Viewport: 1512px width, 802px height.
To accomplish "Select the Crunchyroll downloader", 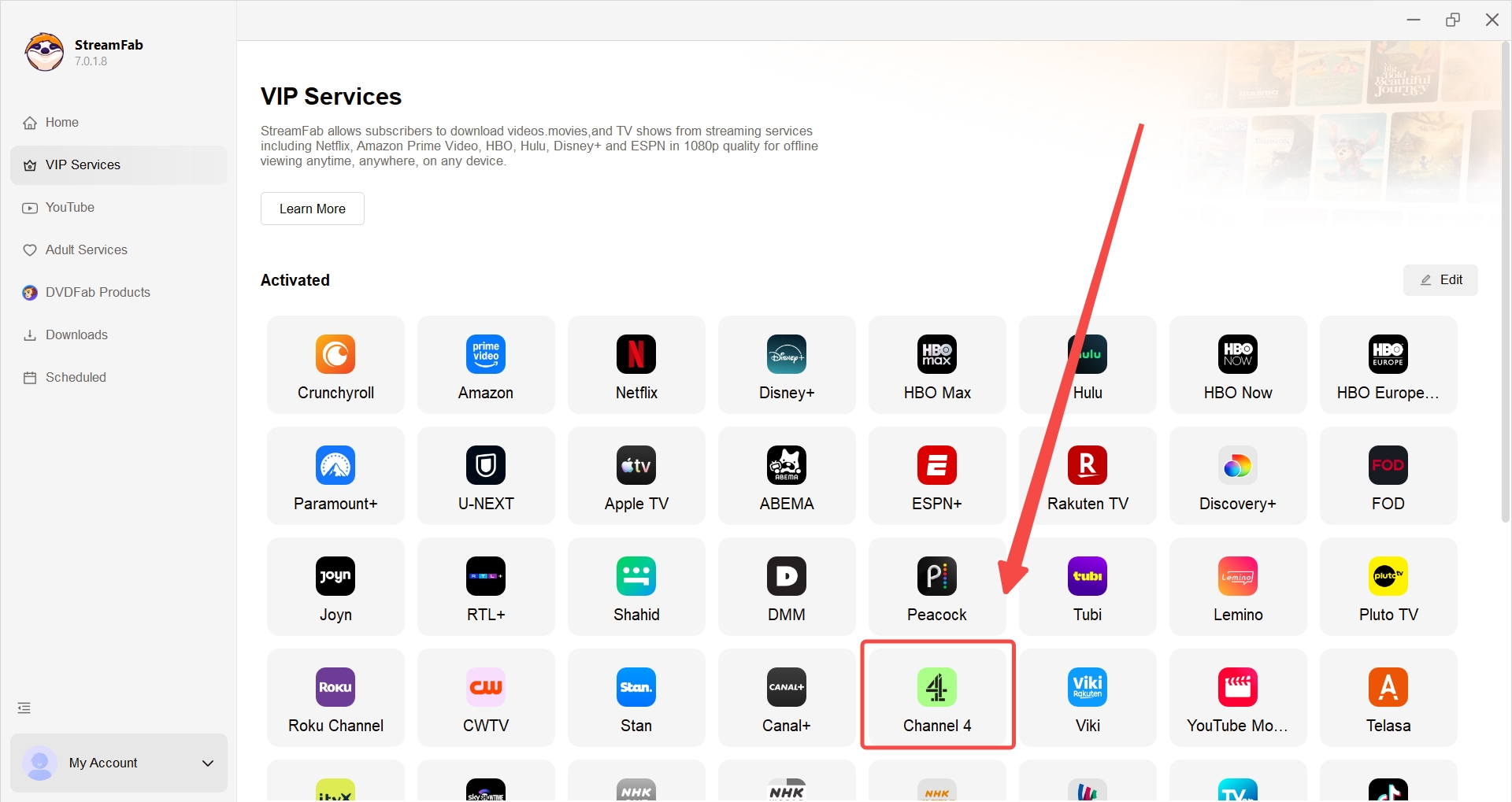I will pos(335,364).
